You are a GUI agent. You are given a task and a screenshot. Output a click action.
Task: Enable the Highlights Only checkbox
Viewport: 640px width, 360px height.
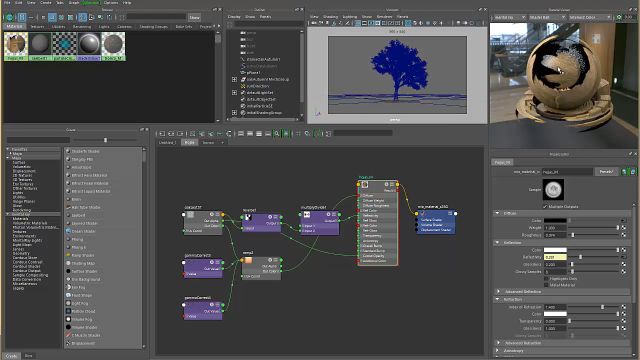546,278
